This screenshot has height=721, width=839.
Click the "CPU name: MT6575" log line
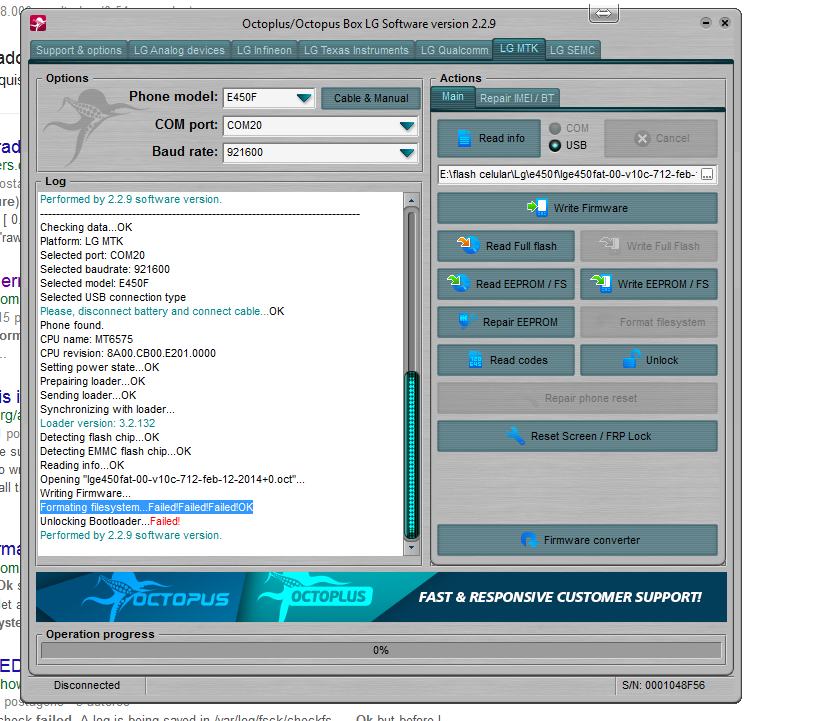point(87,339)
